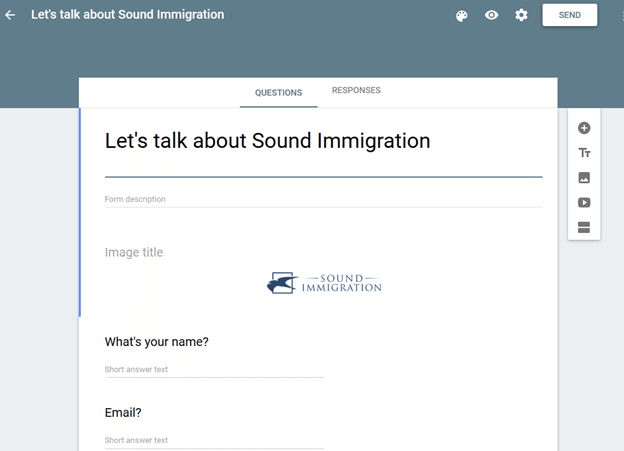Insert an image using sidebar icon
The height and width of the screenshot is (451, 624).
tap(584, 178)
